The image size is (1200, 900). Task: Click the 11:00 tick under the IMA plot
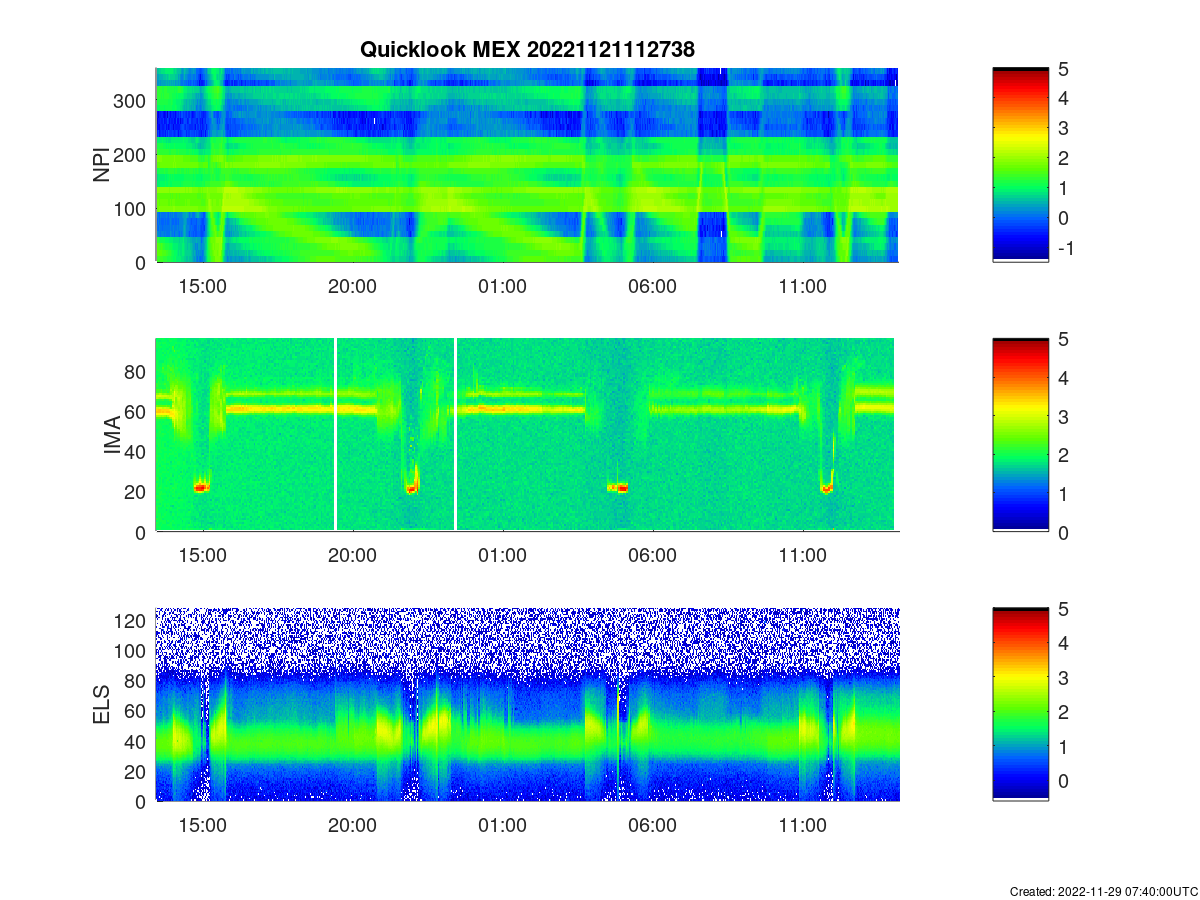pyautogui.click(x=803, y=556)
